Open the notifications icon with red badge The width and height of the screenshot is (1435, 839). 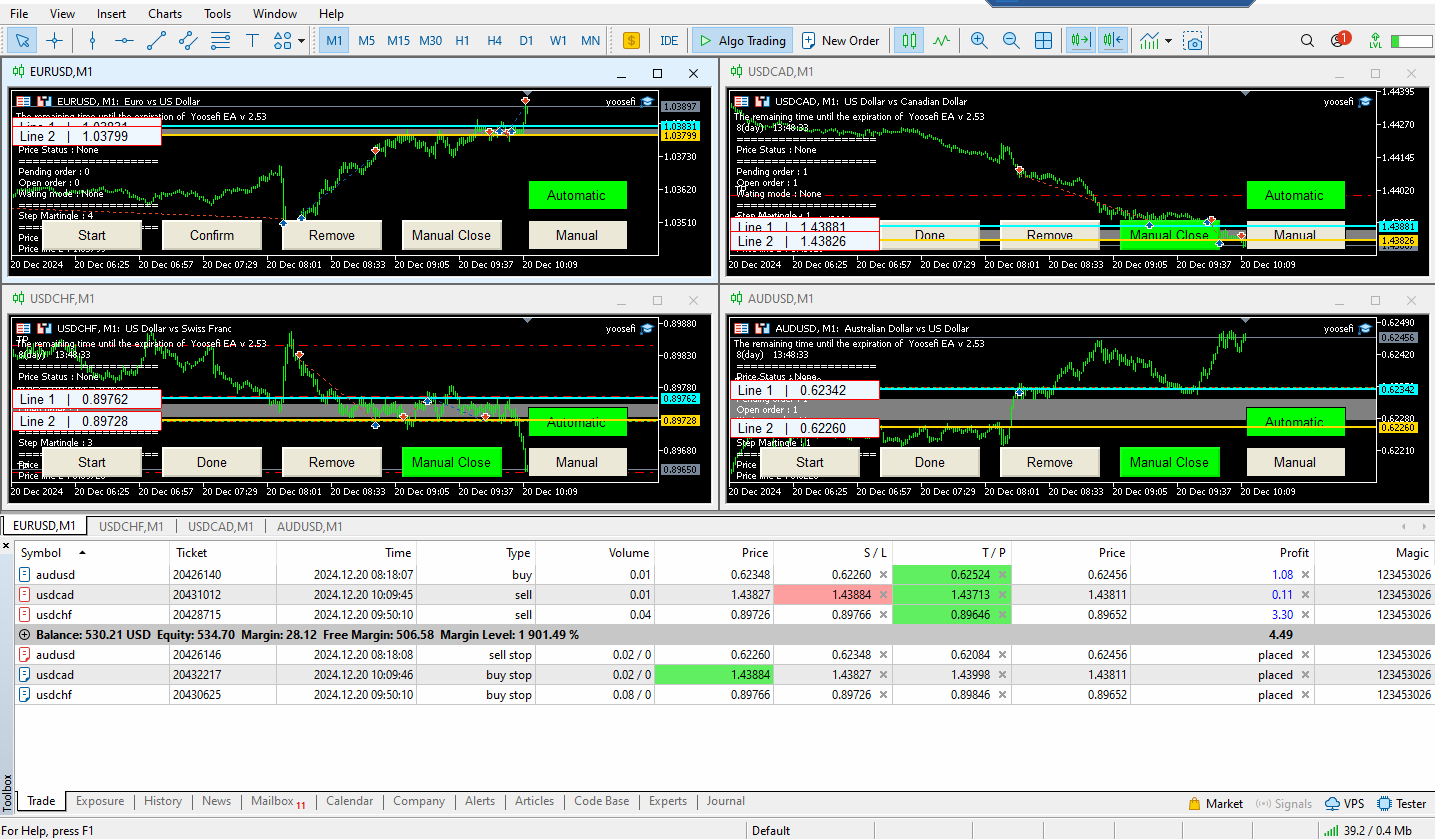1340,41
